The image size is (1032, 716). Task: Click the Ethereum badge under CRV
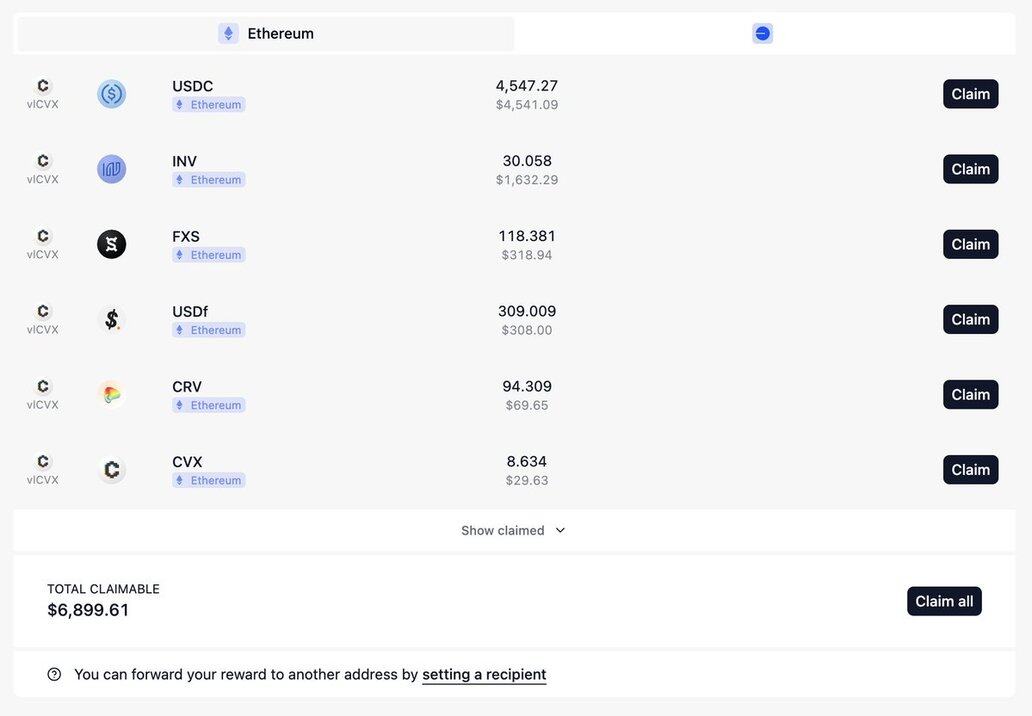tap(209, 405)
